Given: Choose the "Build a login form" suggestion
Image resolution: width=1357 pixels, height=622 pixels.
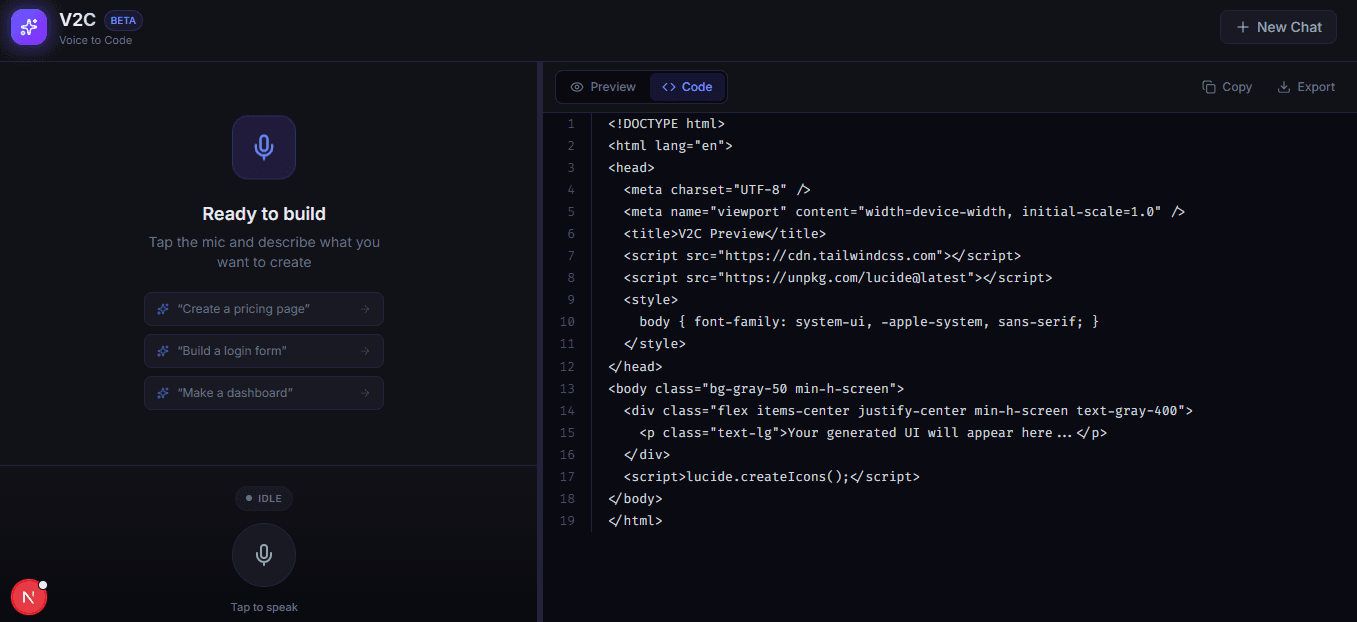Looking at the screenshot, I should point(264,351).
